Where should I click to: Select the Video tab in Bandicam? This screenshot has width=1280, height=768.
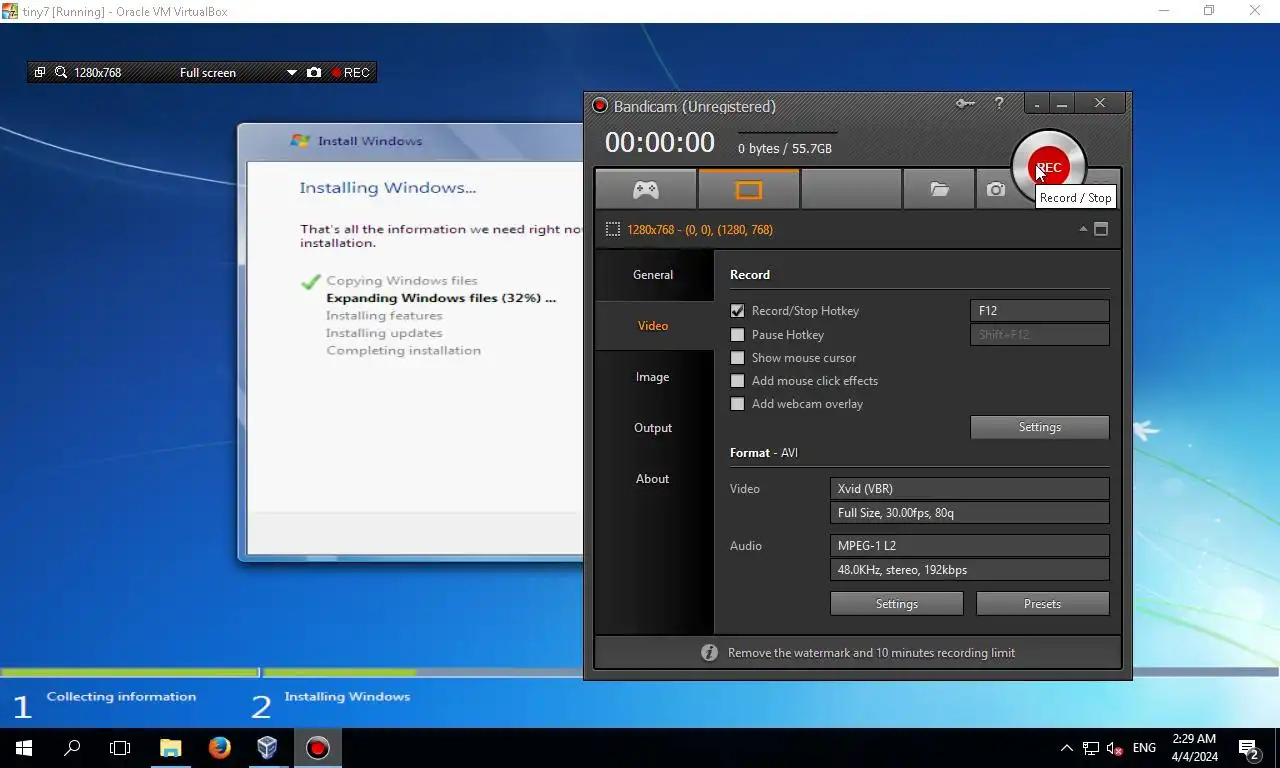(654, 326)
